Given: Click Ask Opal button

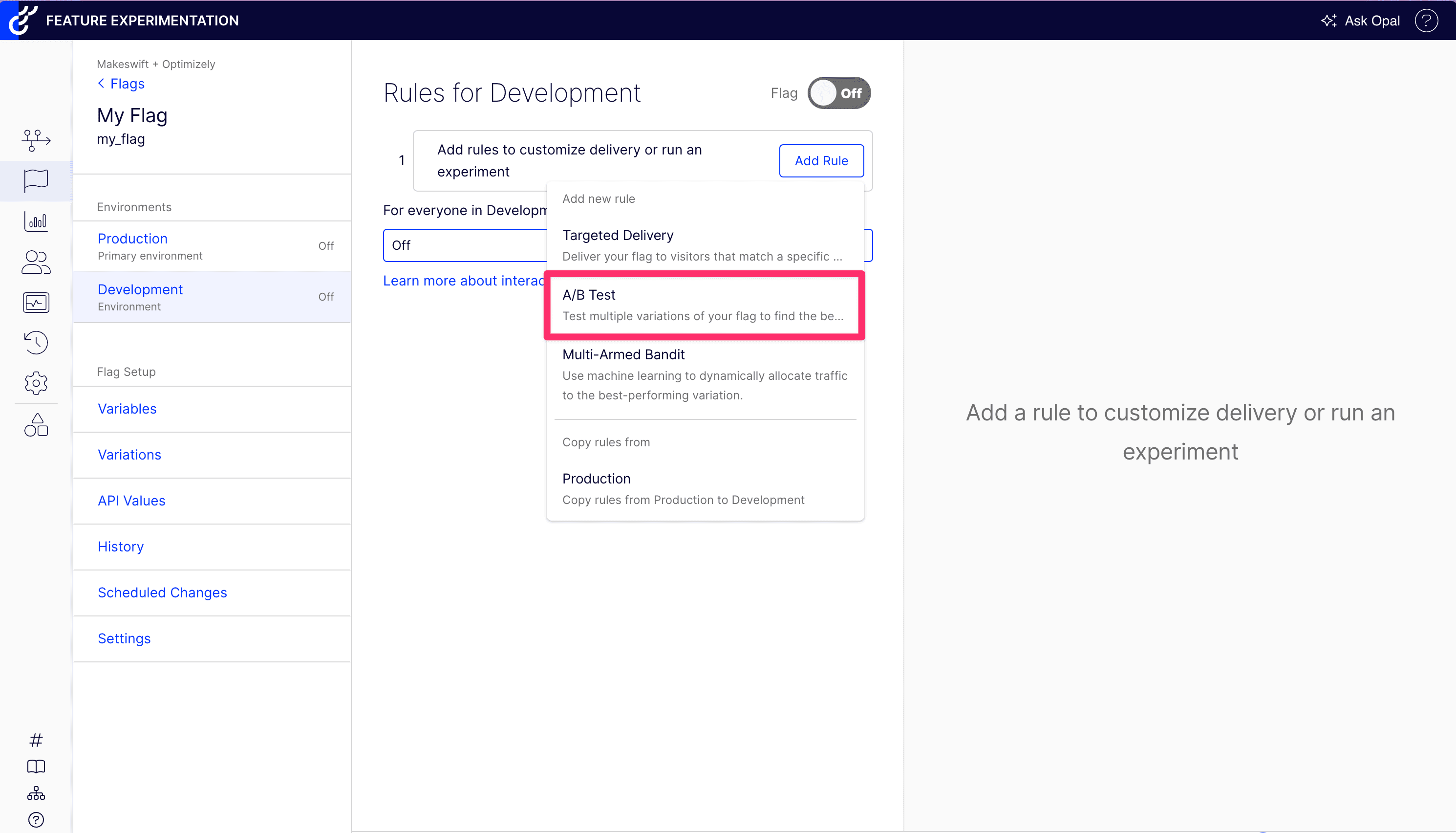Looking at the screenshot, I should 1361,21.
